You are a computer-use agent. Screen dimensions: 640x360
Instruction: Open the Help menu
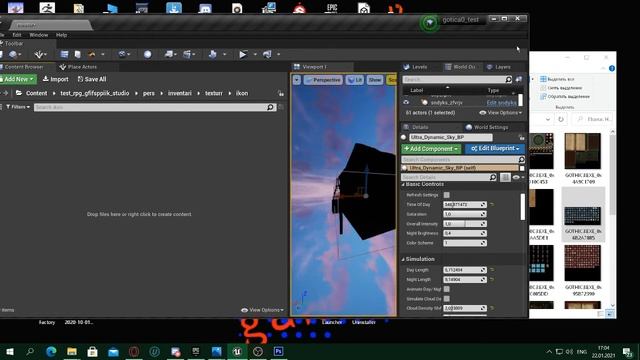pos(62,35)
